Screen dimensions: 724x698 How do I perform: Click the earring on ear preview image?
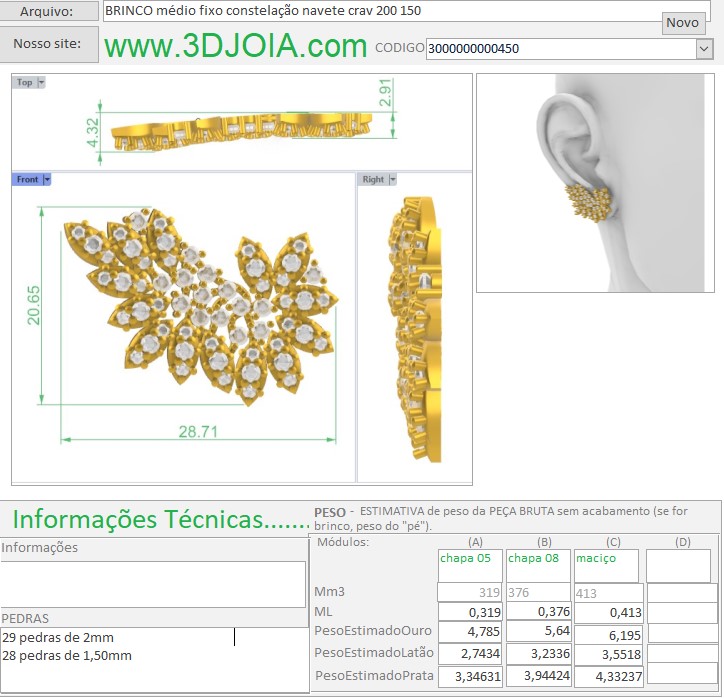pos(595,183)
